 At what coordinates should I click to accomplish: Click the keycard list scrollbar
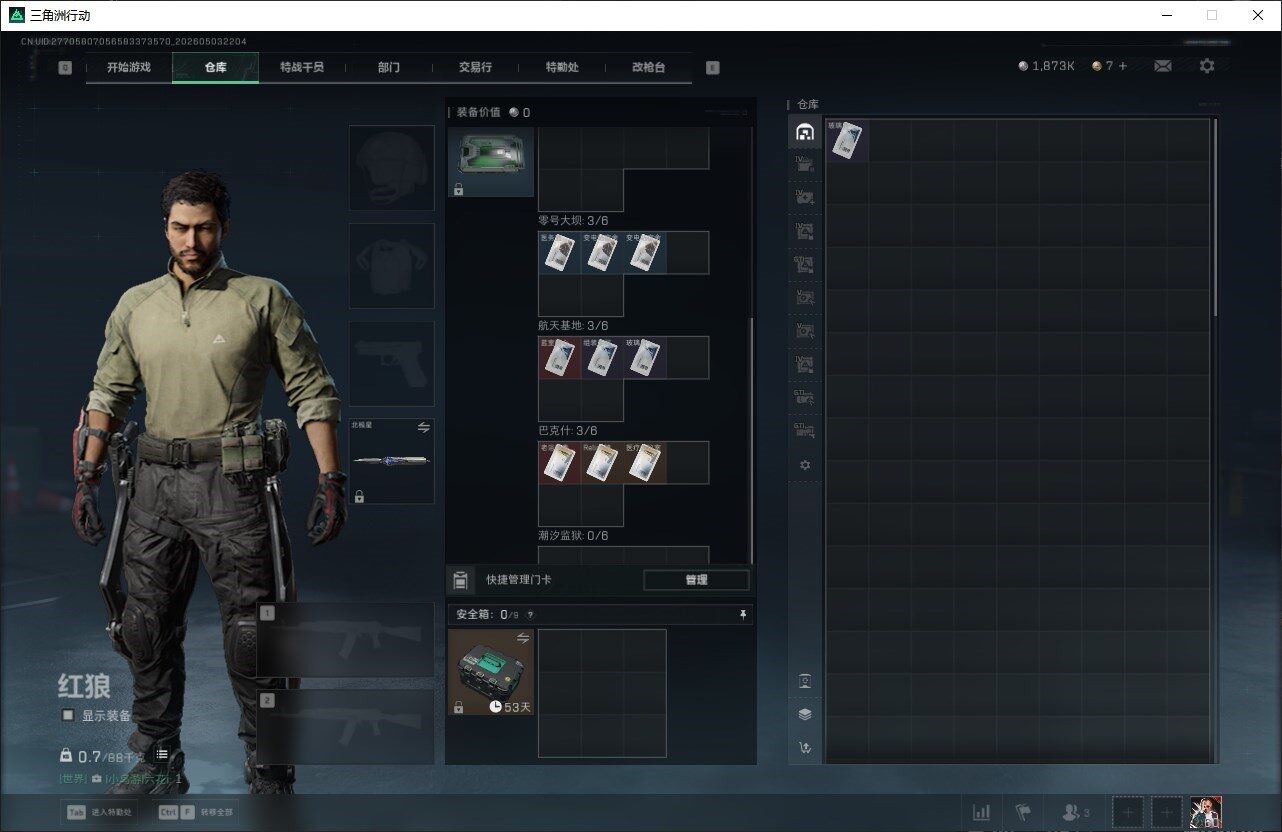(751, 440)
